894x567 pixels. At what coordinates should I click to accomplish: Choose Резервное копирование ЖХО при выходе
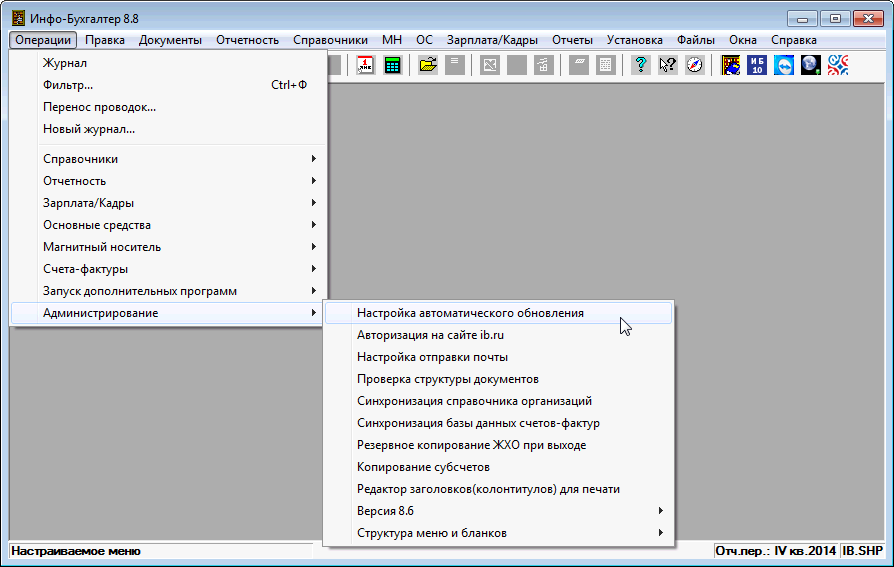coord(498,445)
